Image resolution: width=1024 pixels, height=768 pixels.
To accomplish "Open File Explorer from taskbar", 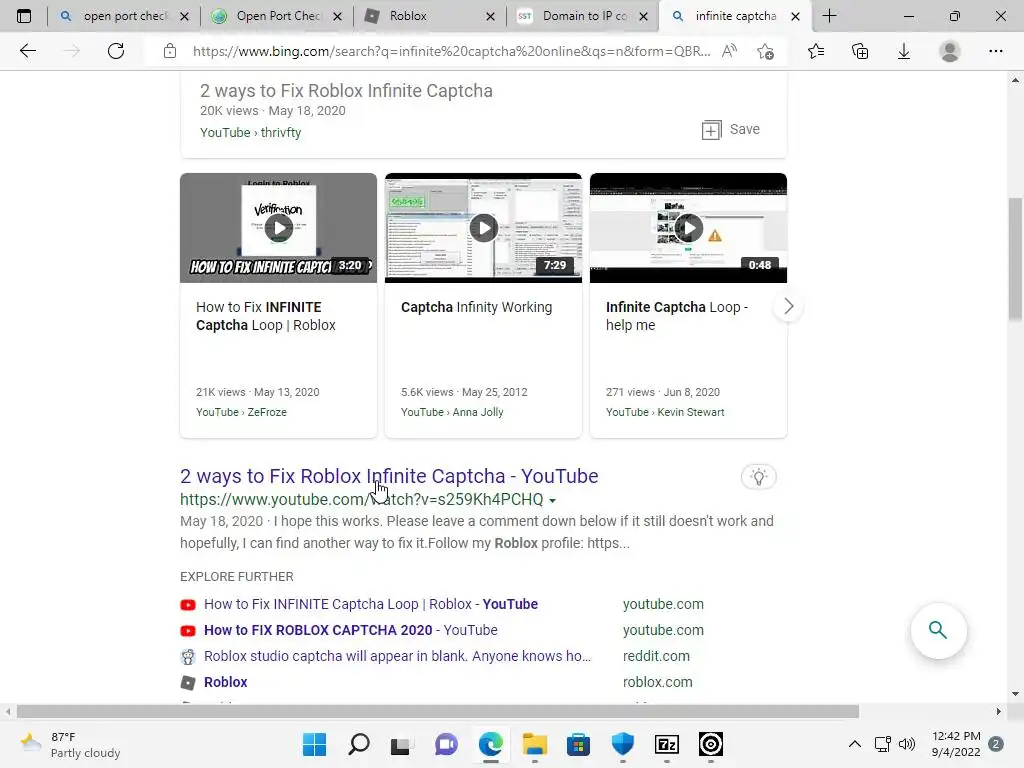I will 534,744.
